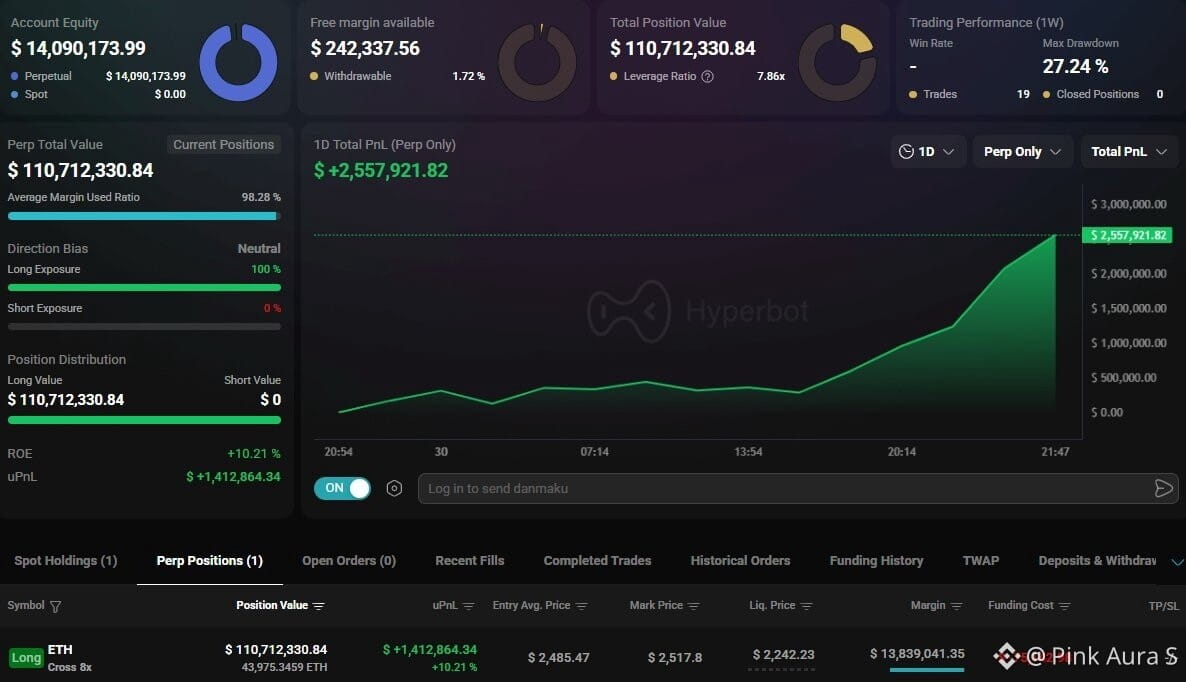Open the Total PnL dropdown
This screenshot has height=682, width=1186.
click(x=1129, y=151)
